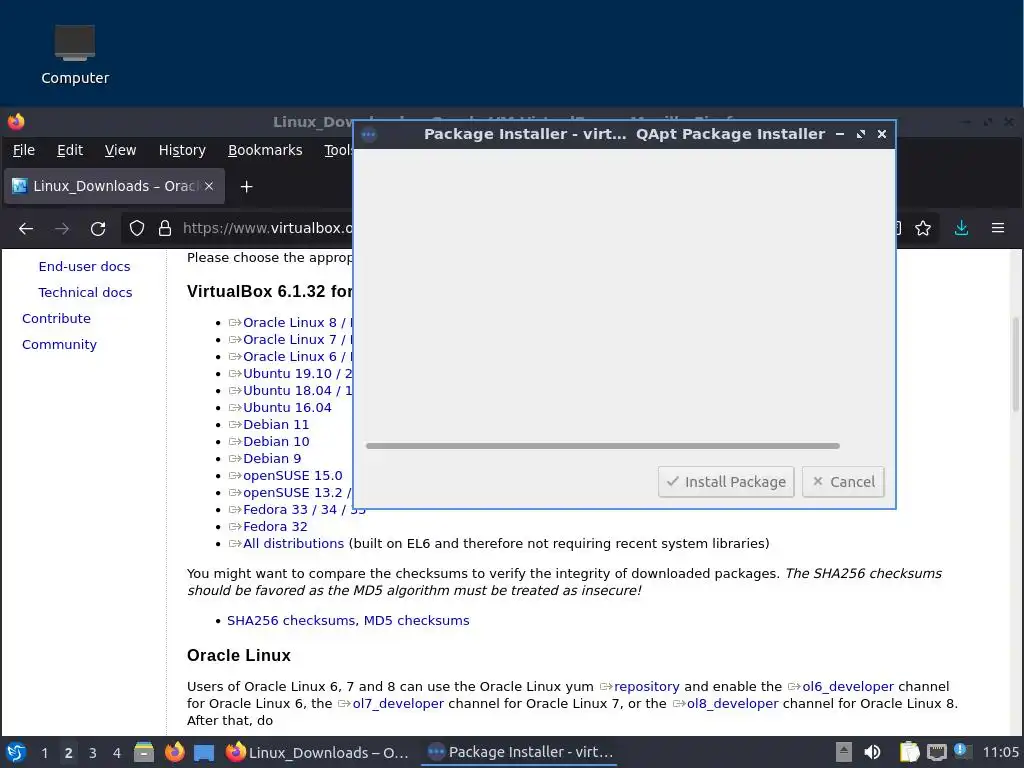Reload the current page
Viewport: 1024px width, 768px height.
(98, 229)
